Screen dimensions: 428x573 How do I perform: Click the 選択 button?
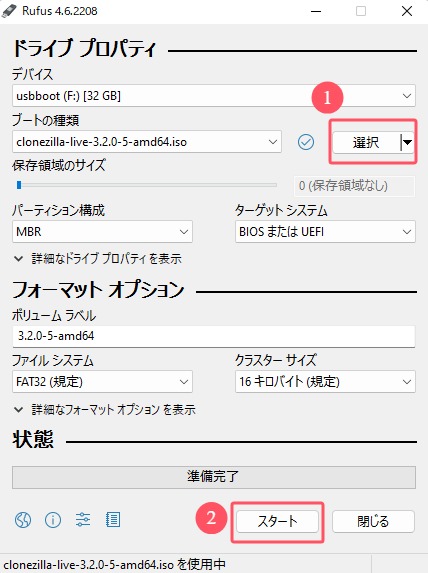[366, 142]
